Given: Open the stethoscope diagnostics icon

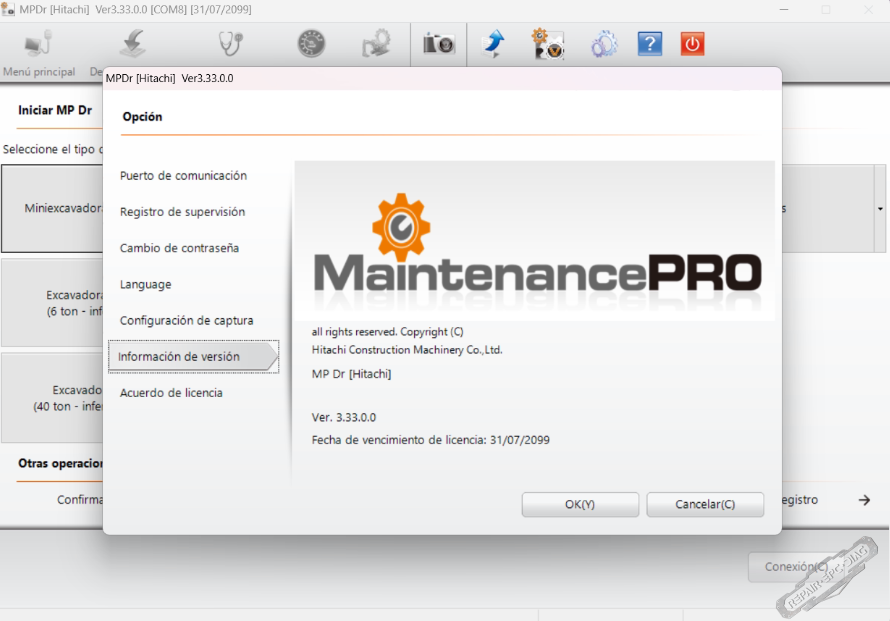Looking at the screenshot, I should (x=231, y=44).
